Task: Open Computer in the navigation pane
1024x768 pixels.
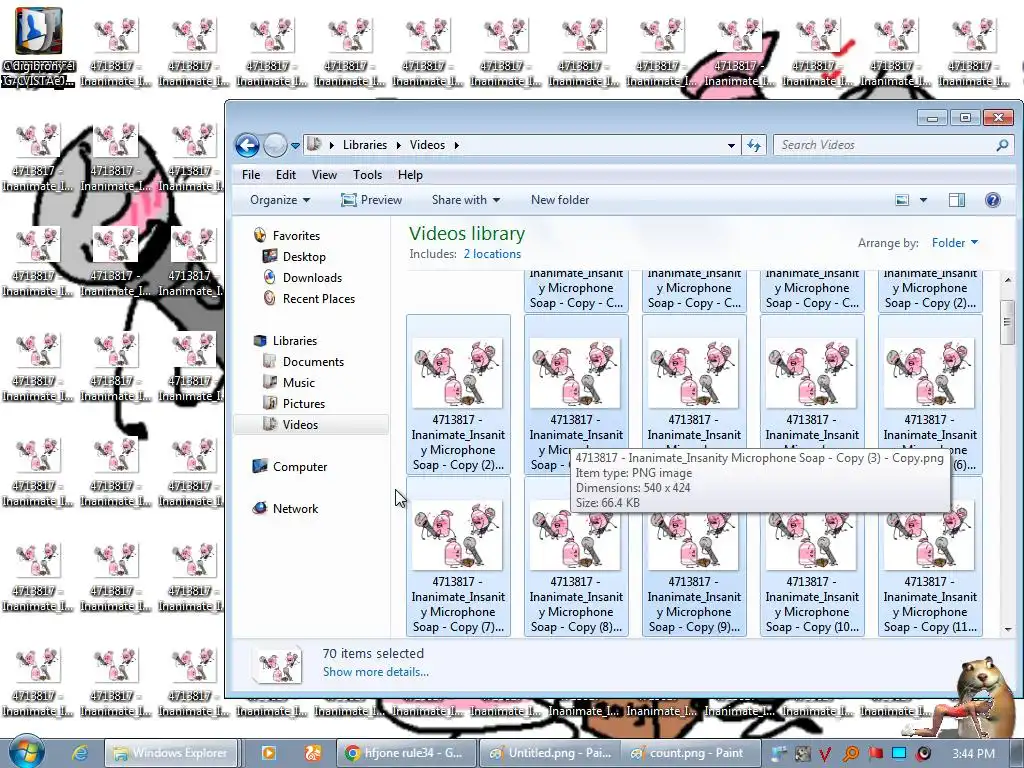Action: click(x=300, y=467)
